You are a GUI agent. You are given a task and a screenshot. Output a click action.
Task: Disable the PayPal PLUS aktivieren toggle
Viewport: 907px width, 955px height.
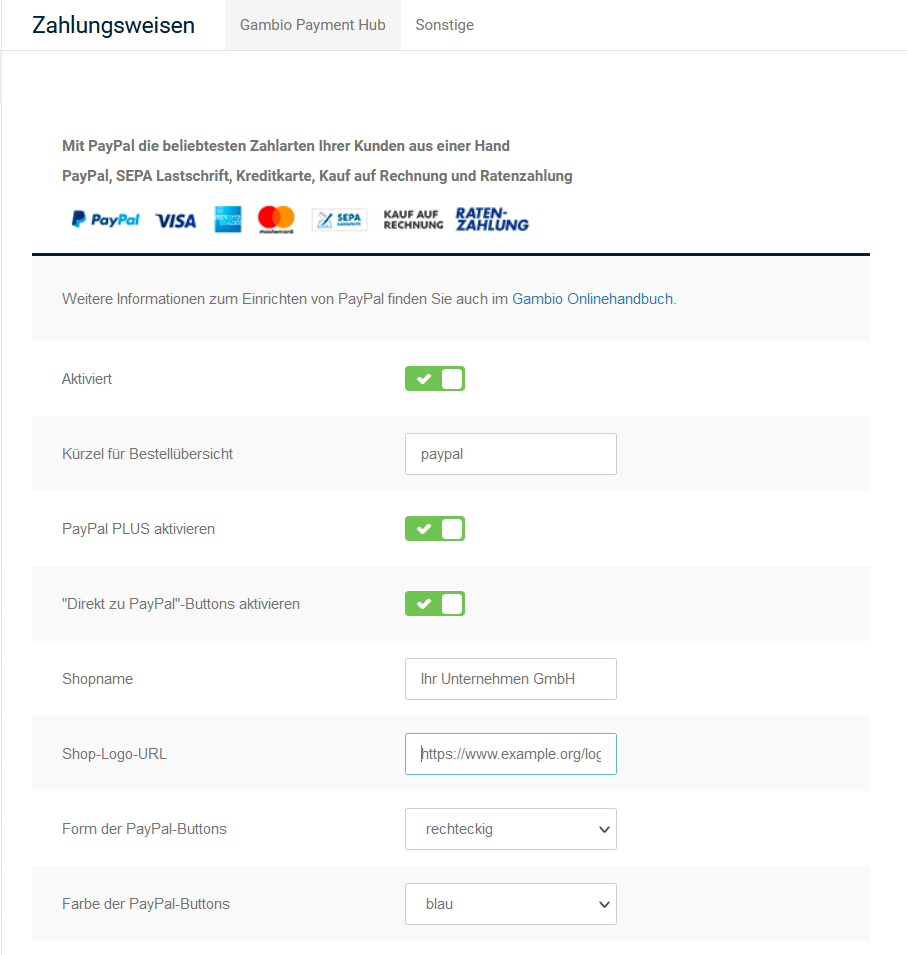click(x=435, y=529)
